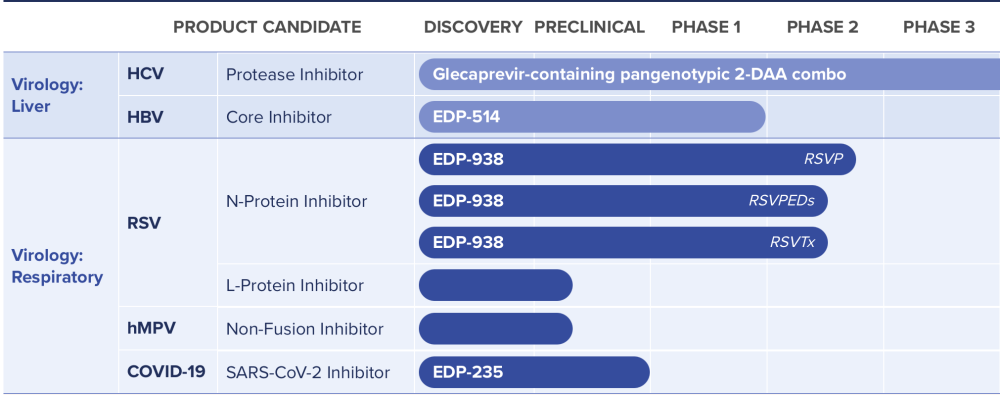The width and height of the screenshot is (1000, 395).
Task: Select the Core Inhibitor text
Action: tap(279, 117)
